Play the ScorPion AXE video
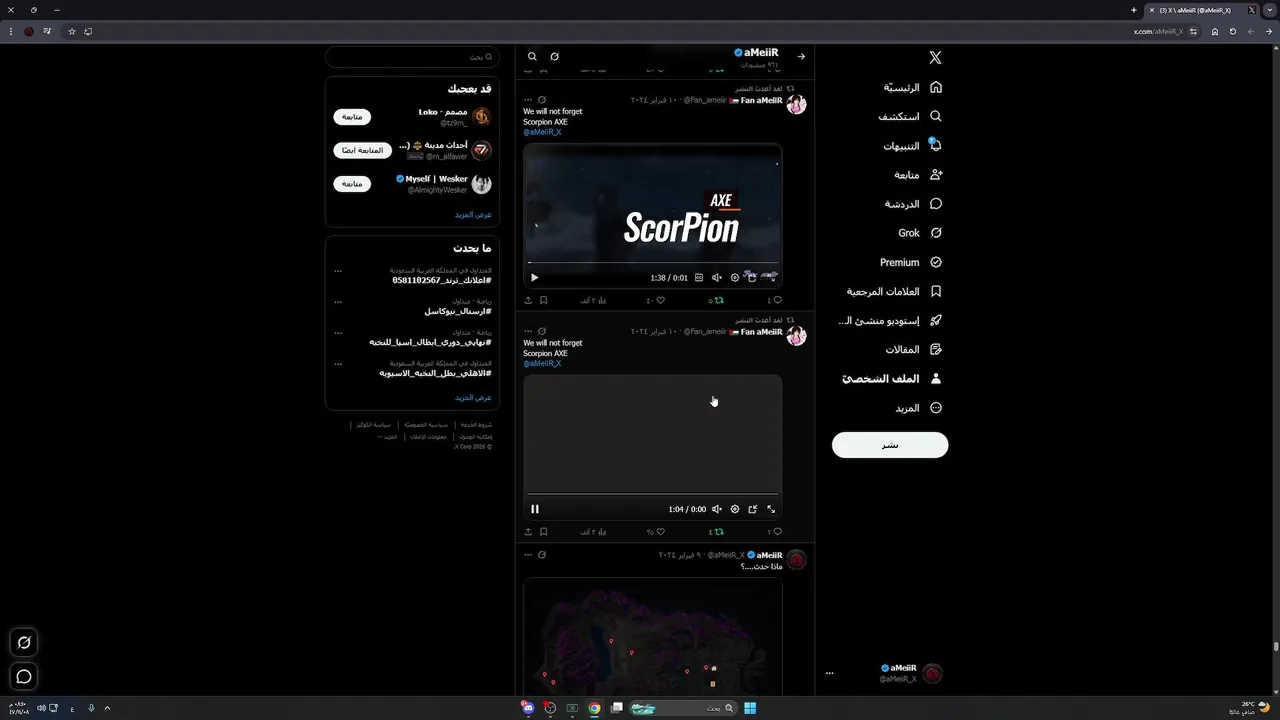 pos(534,278)
